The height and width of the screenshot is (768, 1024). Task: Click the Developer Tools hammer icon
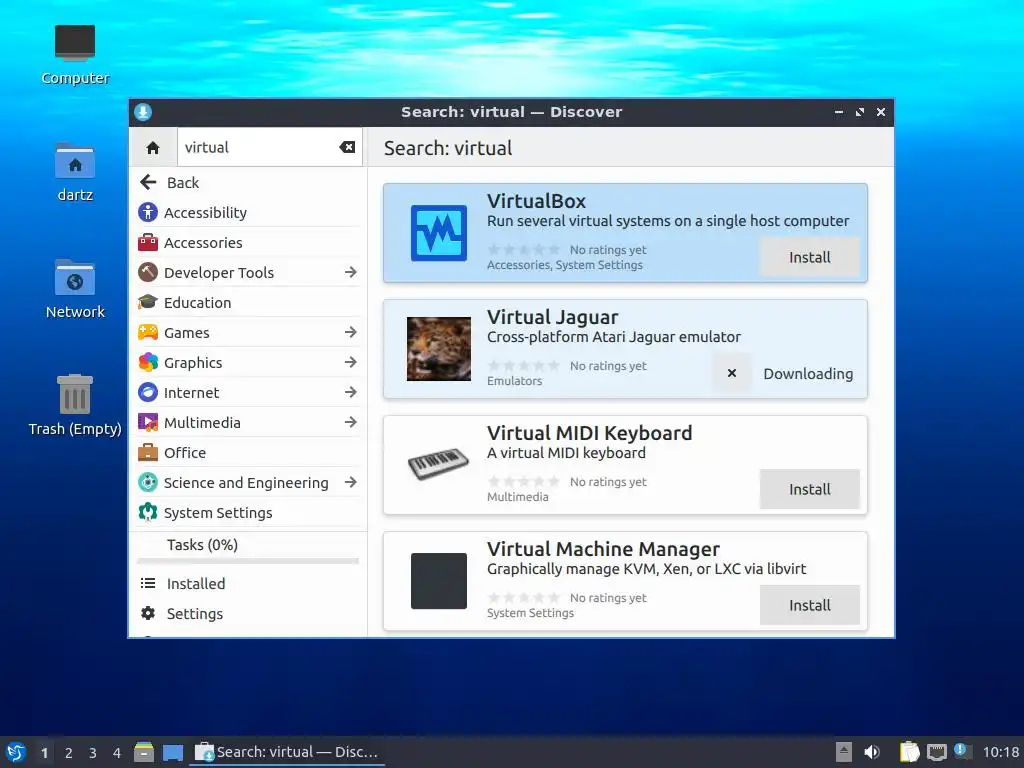(148, 272)
